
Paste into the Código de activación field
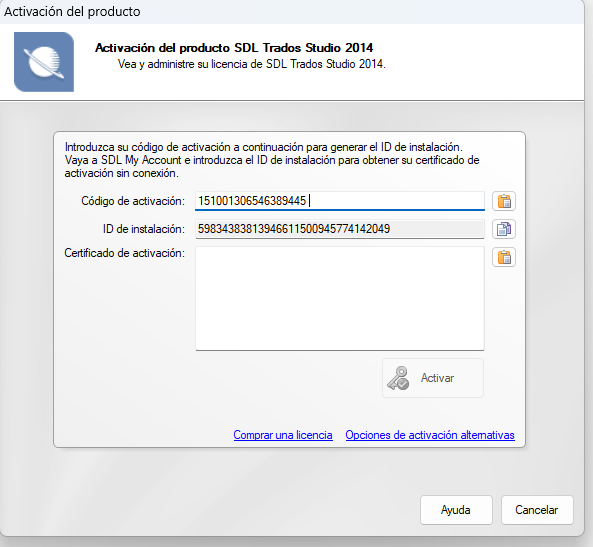504,201
